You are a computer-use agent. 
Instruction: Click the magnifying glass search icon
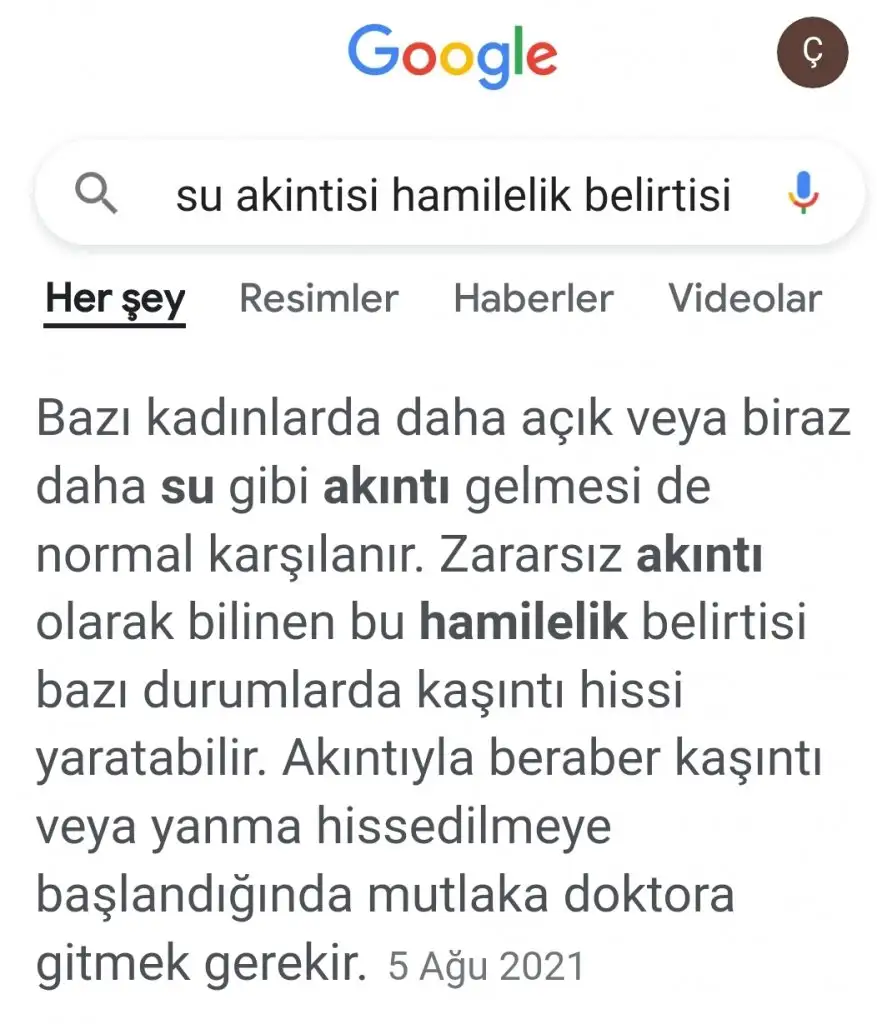(96, 193)
